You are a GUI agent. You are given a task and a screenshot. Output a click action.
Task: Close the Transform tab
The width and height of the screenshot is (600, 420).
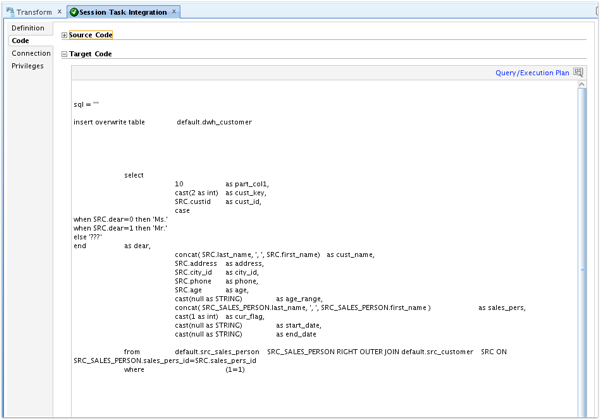coord(59,12)
